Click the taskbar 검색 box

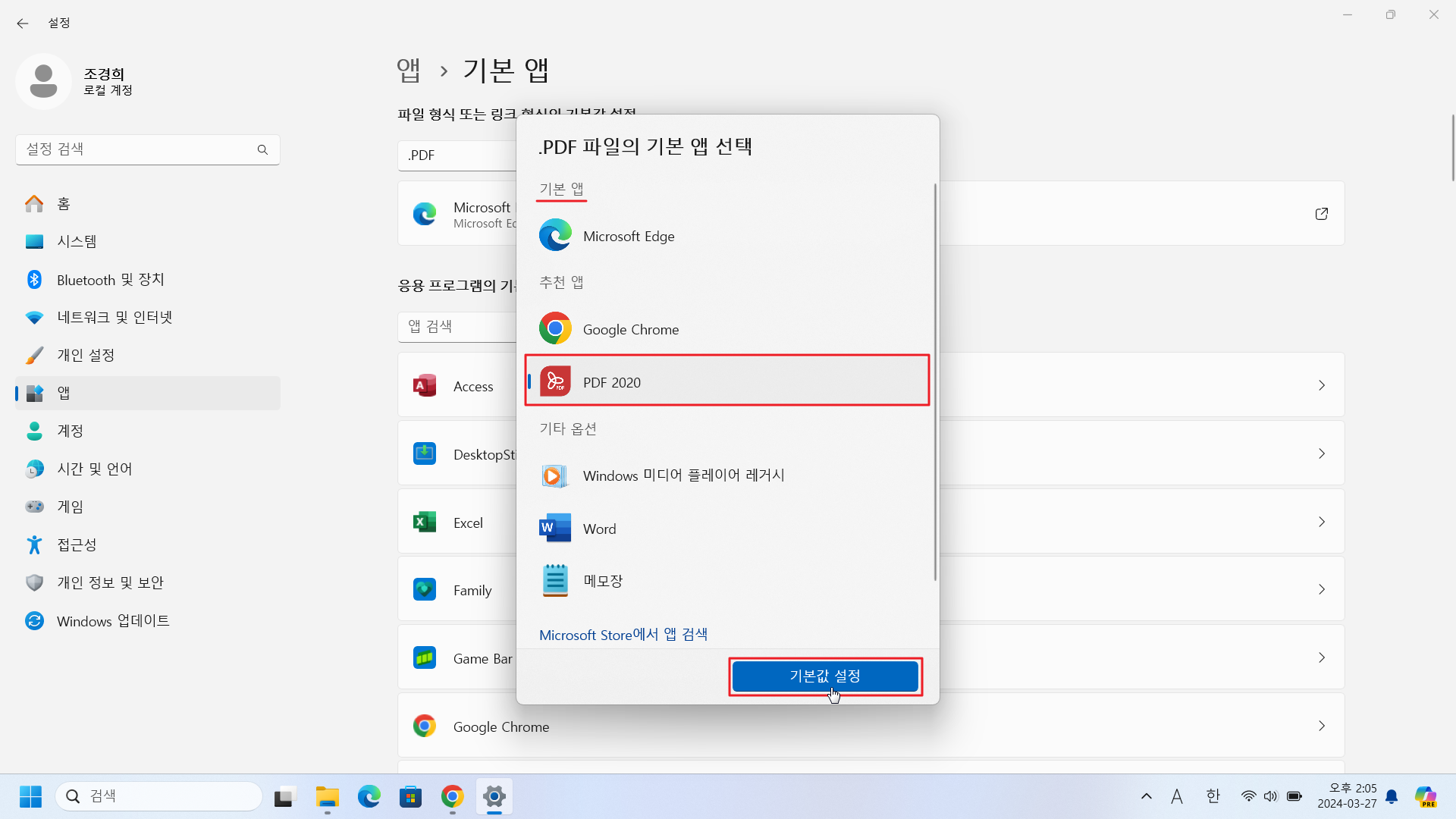tap(159, 796)
